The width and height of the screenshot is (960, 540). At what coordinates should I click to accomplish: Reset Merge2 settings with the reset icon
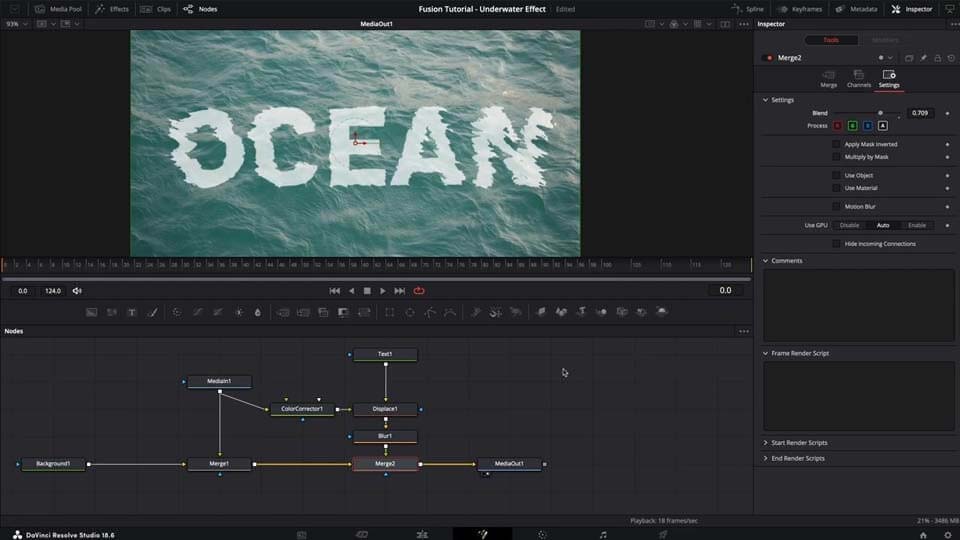[951, 58]
